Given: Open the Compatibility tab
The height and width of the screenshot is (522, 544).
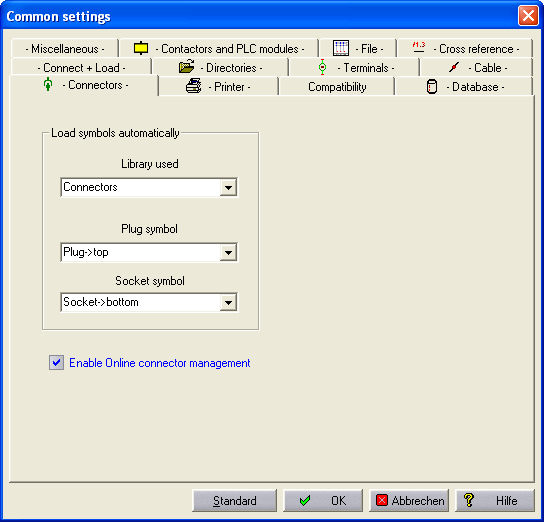Looking at the screenshot, I should point(337,87).
